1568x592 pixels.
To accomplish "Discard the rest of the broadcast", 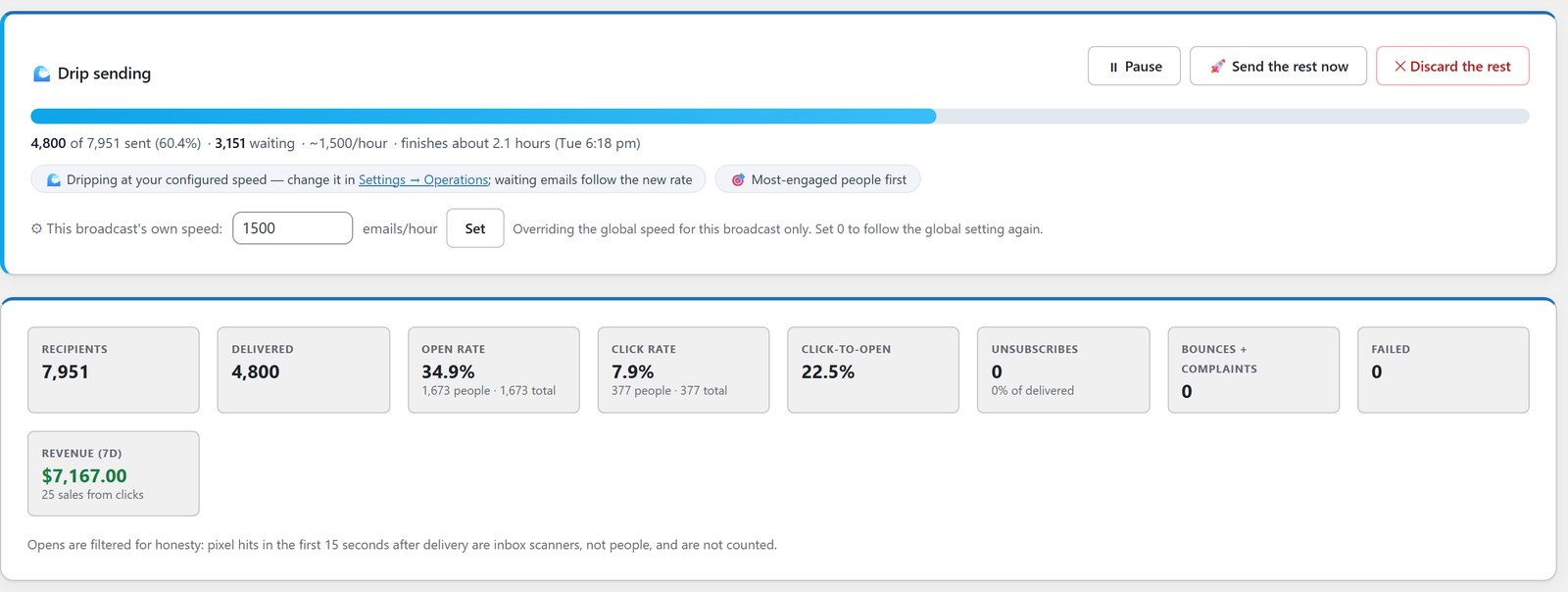I will coord(1452,66).
